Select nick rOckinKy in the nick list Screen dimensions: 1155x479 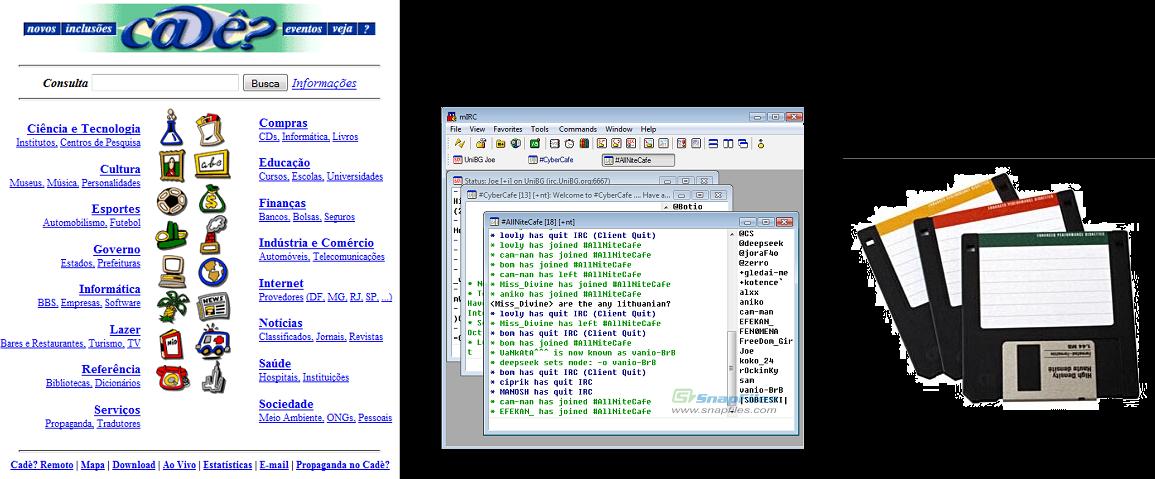pyautogui.click(x=759, y=371)
